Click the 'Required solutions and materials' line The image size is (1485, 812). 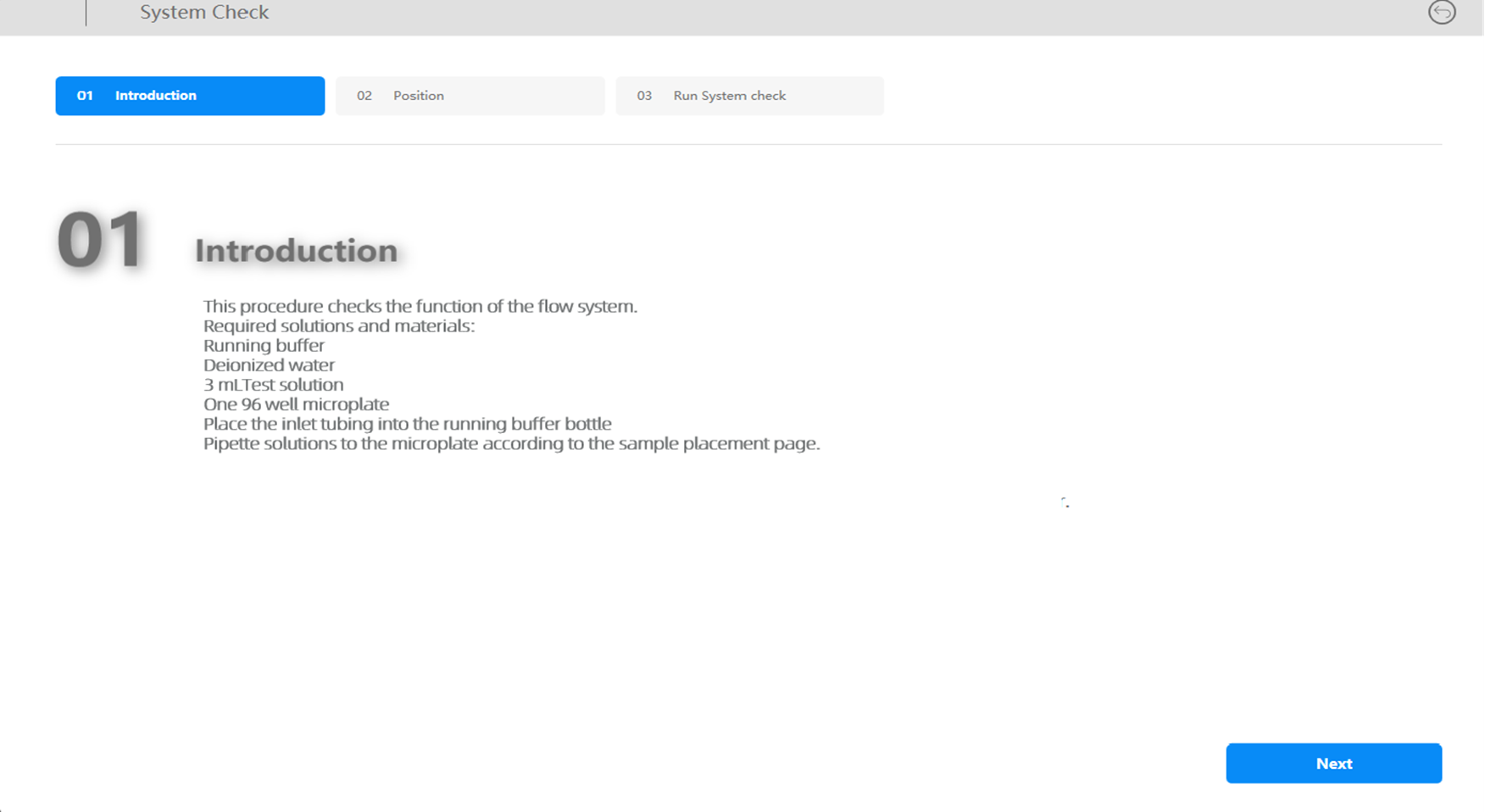tap(338, 325)
